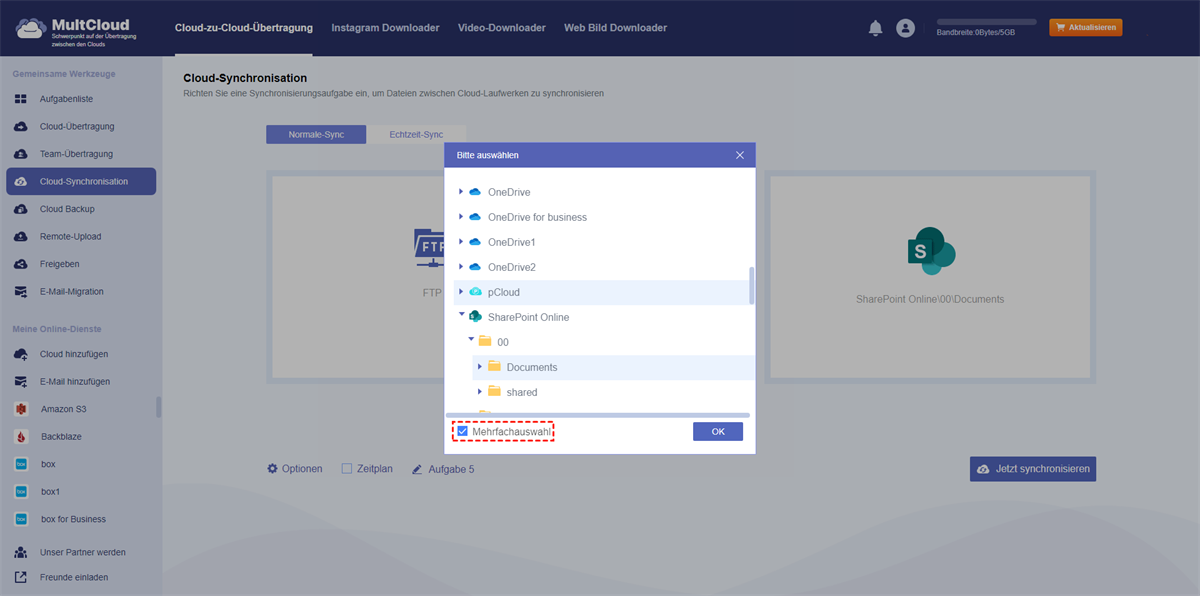Click the Backblaze flame icon
The image size is (1200, 596).
(x=21, y=437)
